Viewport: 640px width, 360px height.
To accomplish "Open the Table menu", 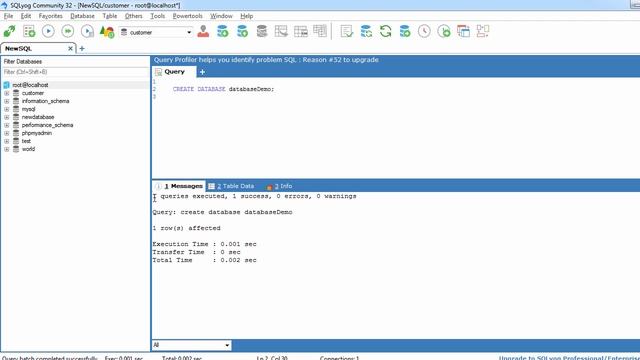I will point(110,16).
